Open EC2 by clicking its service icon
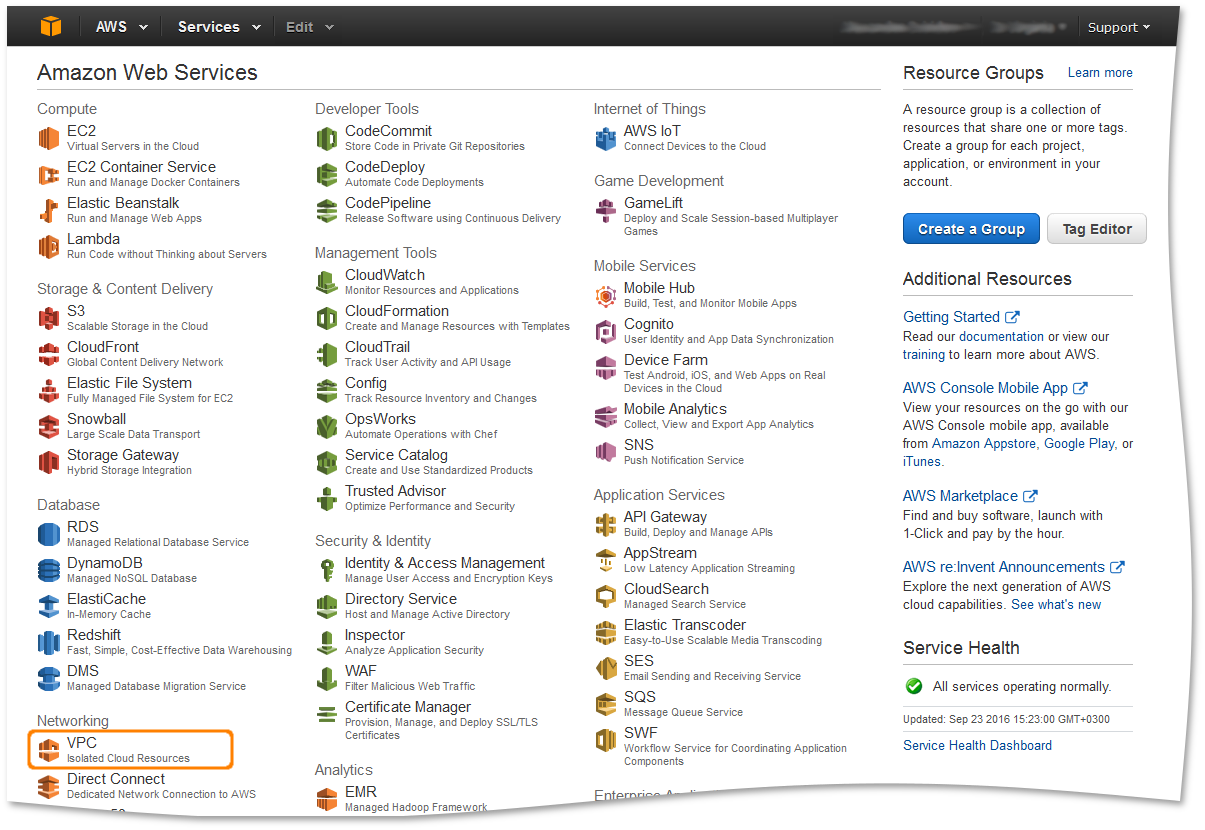 point(48,137)
